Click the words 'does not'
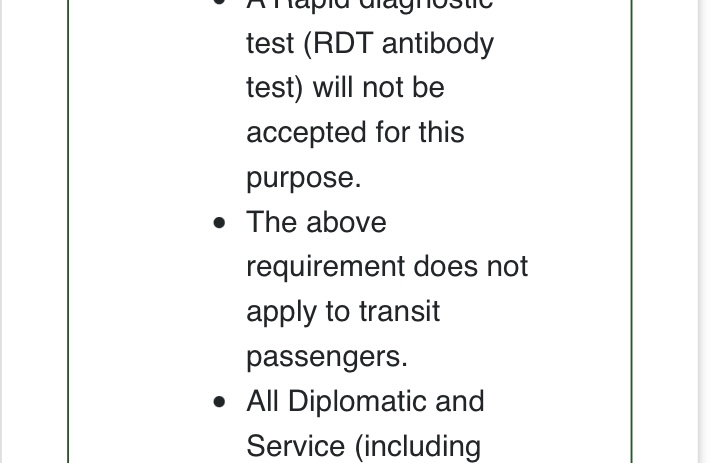715x463 pixels. pos(471,266)
